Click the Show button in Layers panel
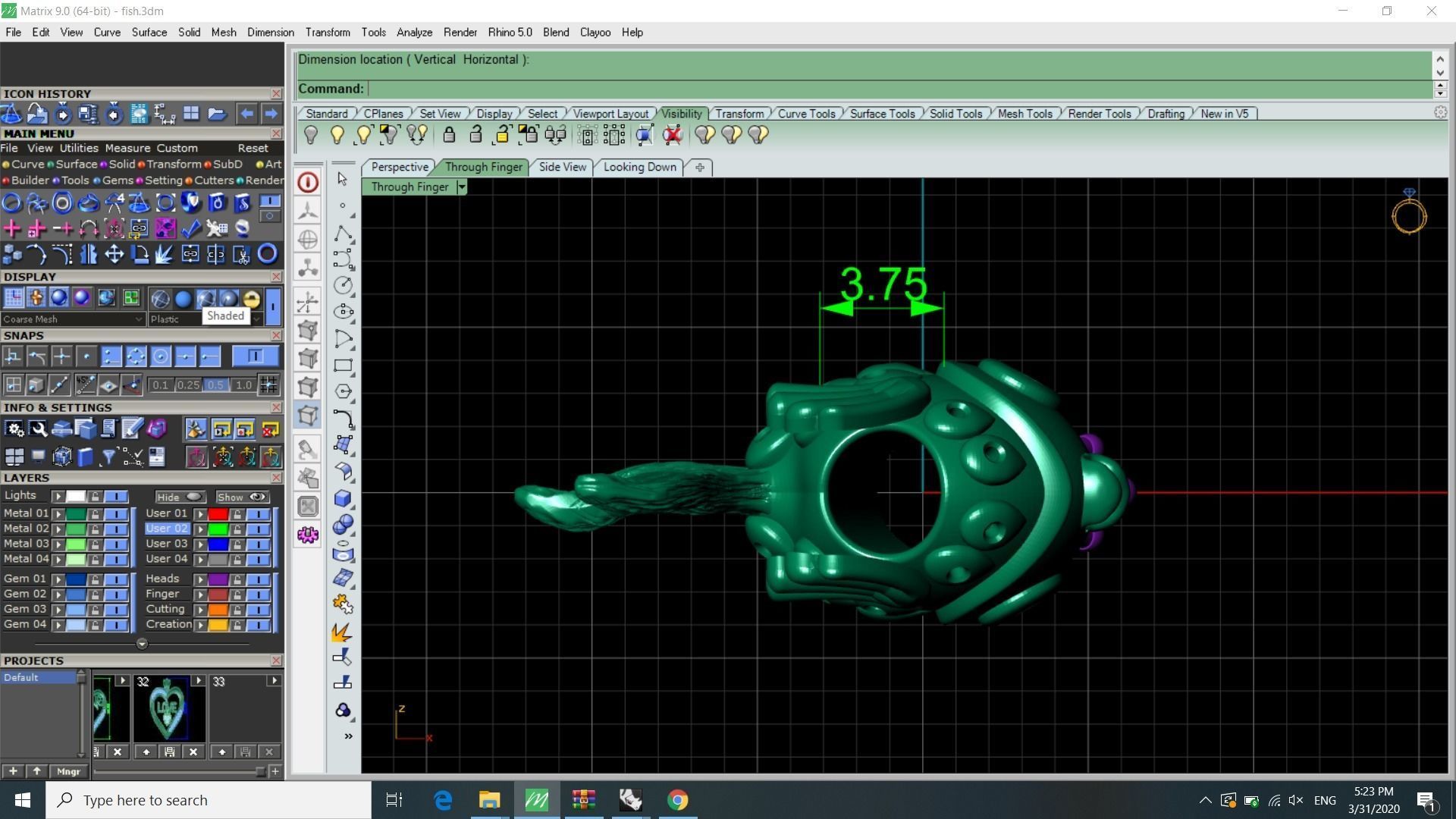 (x=242, y=497)
